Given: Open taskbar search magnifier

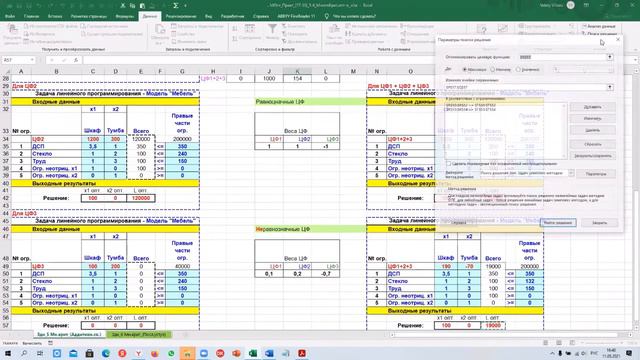Looking at the screenshot, I should tap(24, 353).
